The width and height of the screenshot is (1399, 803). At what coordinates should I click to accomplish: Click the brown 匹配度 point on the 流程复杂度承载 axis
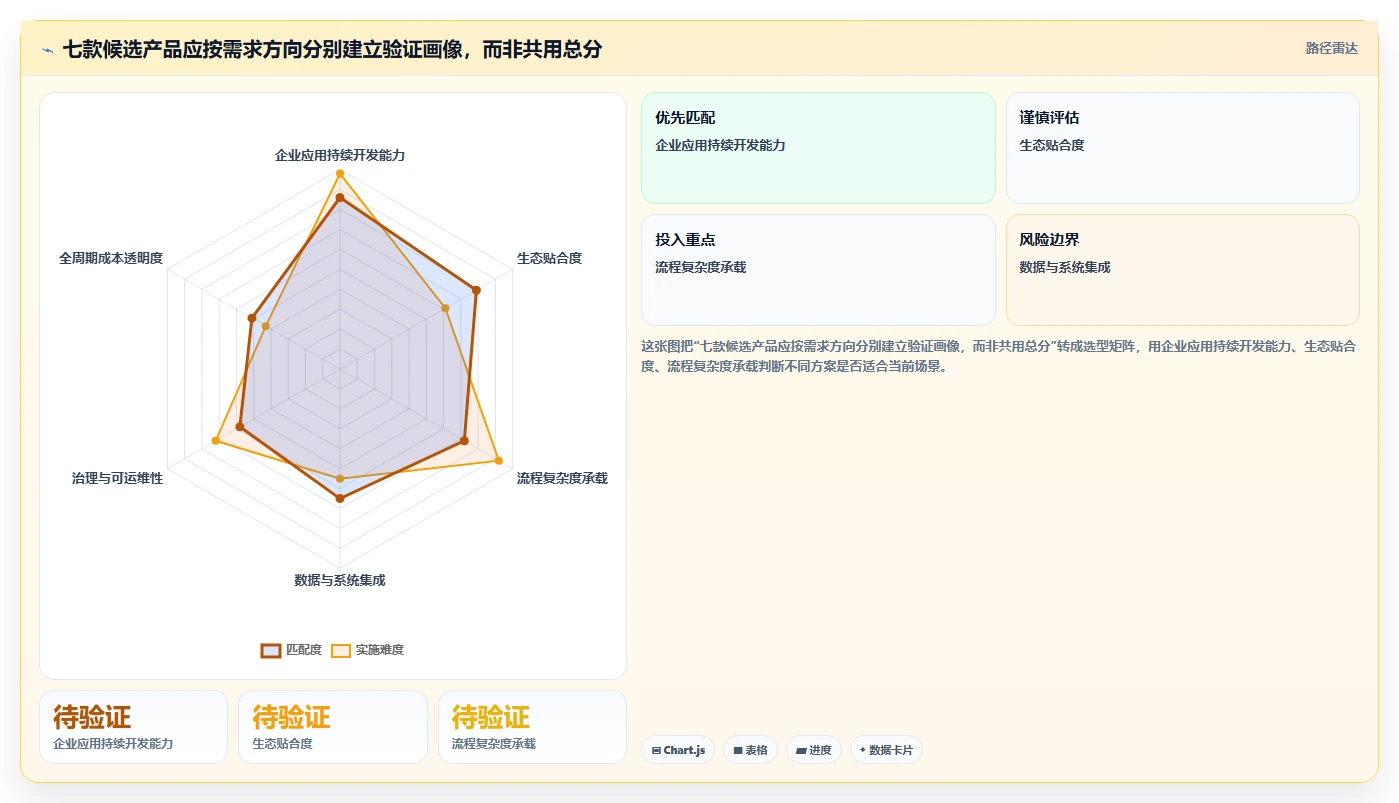(x=464, y=440)
